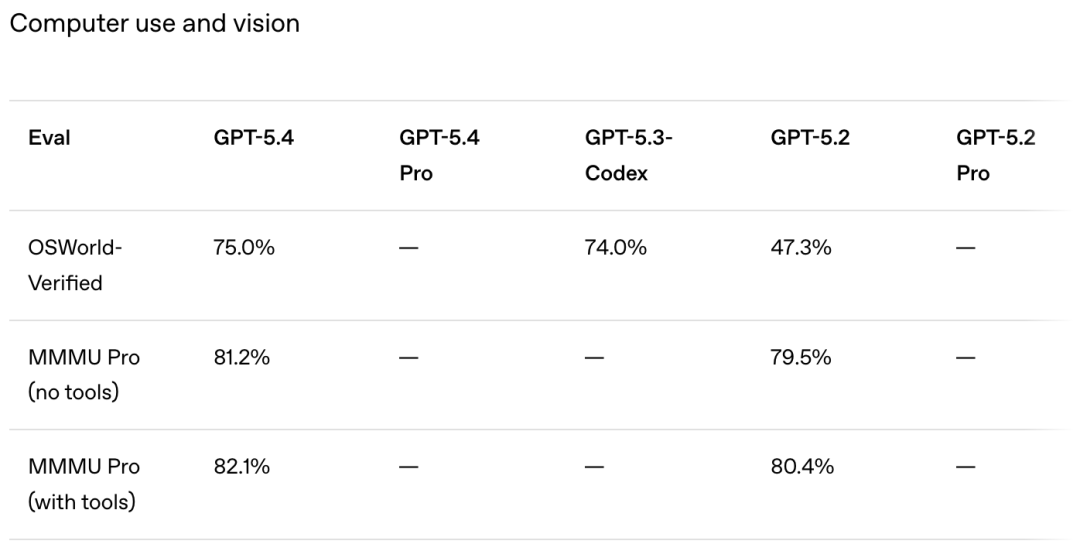Click the 'Computer use and vision' heading
Image resolution: width=1080 pixels, height=551 pixels.
[x=154, y=23]
